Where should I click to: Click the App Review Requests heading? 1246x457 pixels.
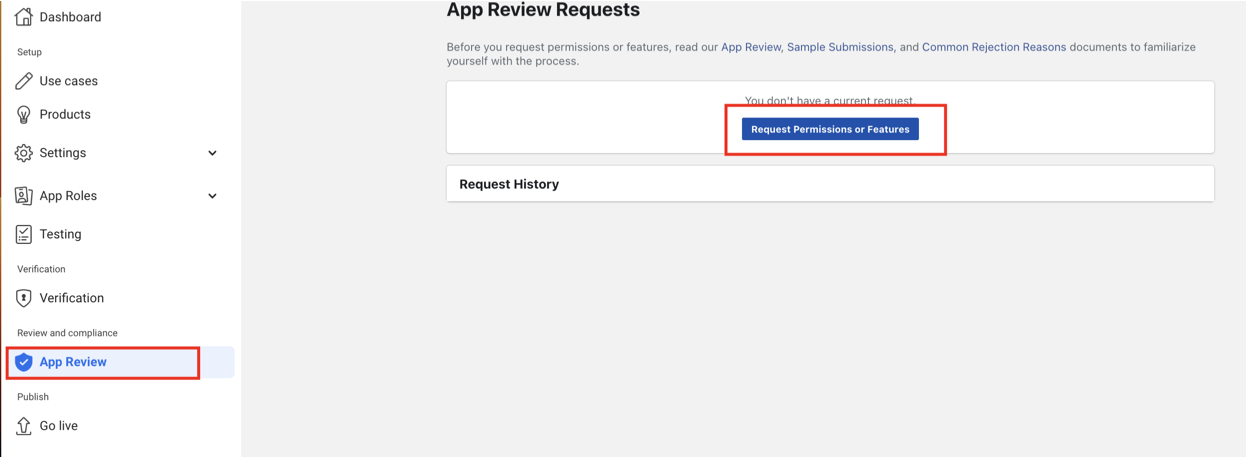[543, 10]
